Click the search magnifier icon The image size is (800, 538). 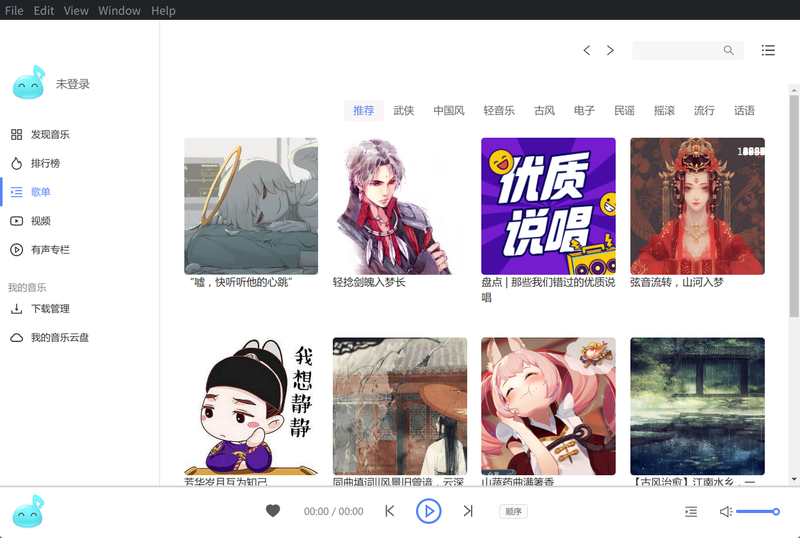(x=729, y=50)
